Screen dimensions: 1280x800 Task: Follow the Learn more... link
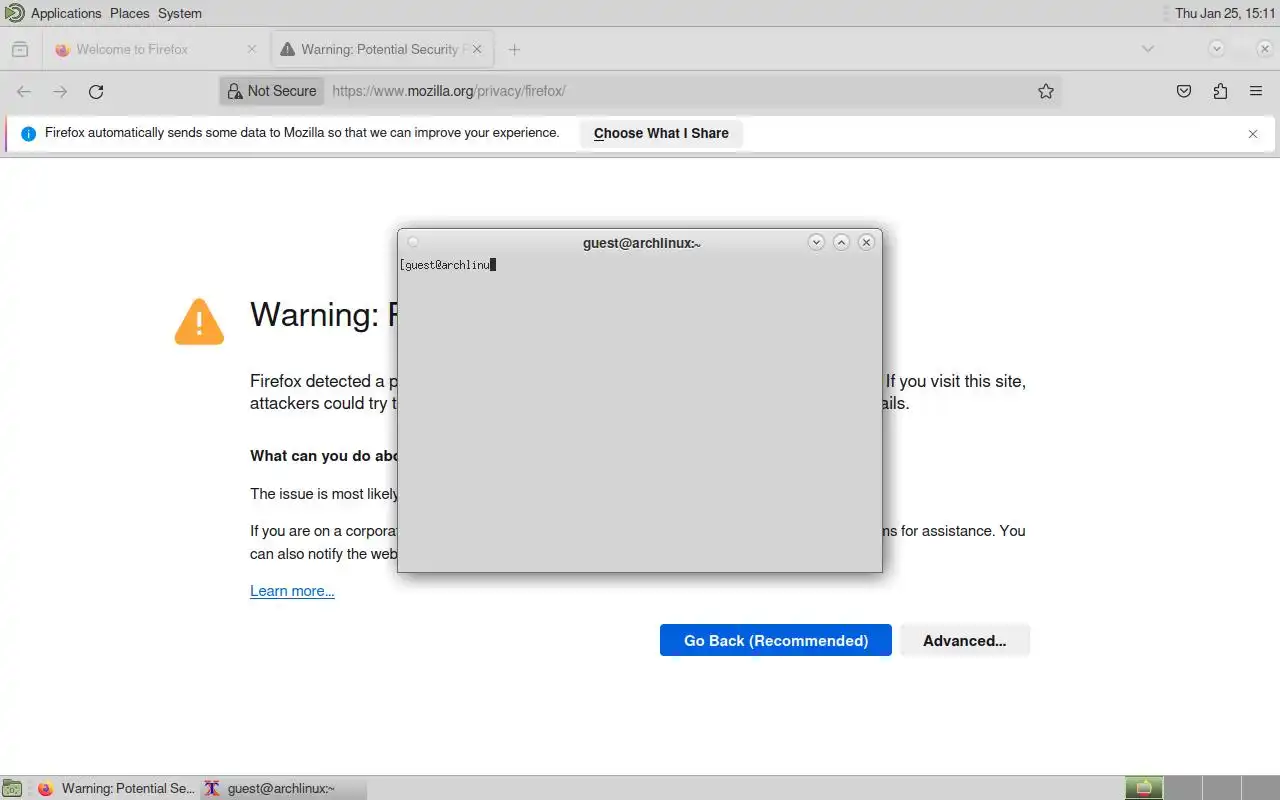tap(292, 591)
